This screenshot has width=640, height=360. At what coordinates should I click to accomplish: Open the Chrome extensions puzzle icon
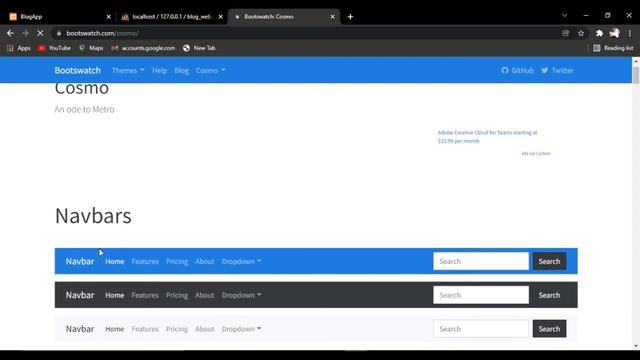click(599, 33)
